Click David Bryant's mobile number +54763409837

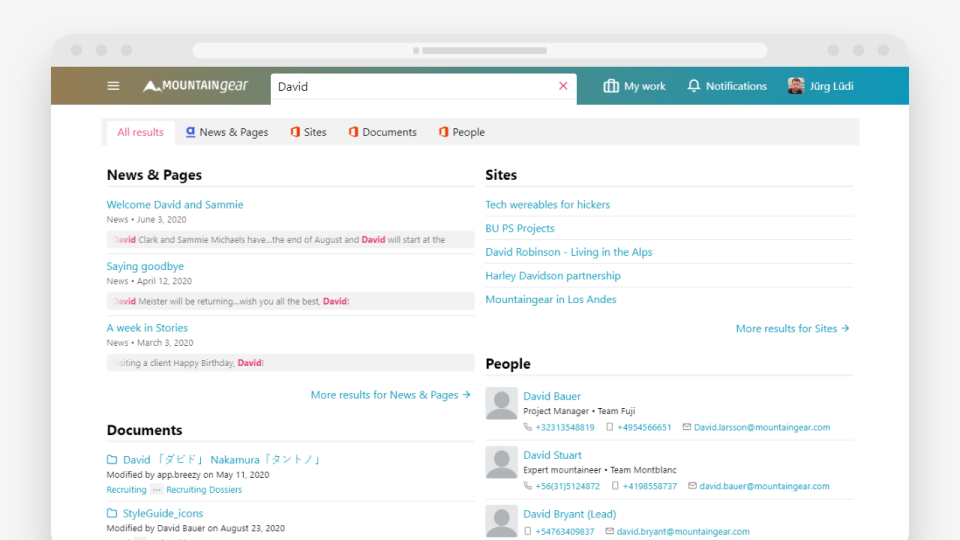564,531
